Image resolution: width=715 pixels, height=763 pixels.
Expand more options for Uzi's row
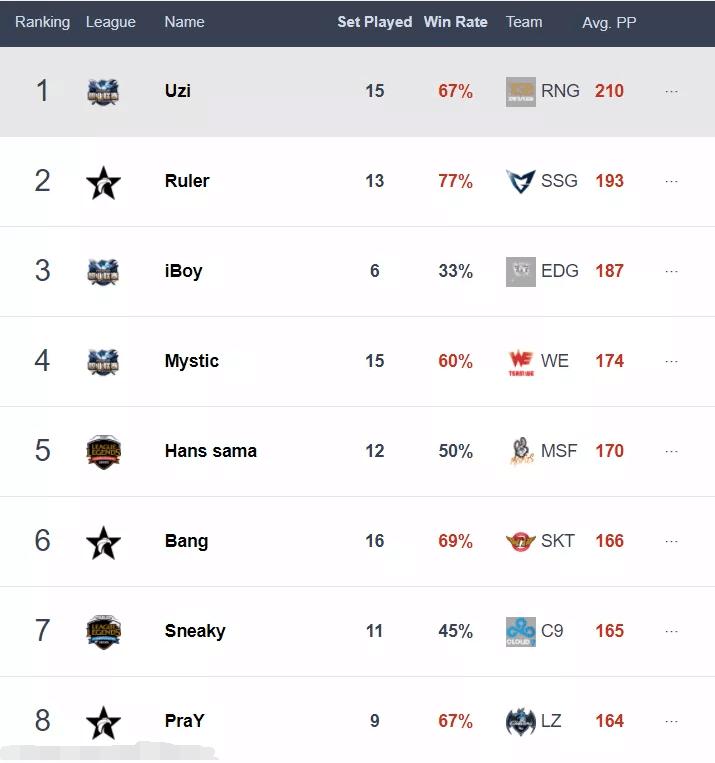pyautogui.click(x=671, y=91)
